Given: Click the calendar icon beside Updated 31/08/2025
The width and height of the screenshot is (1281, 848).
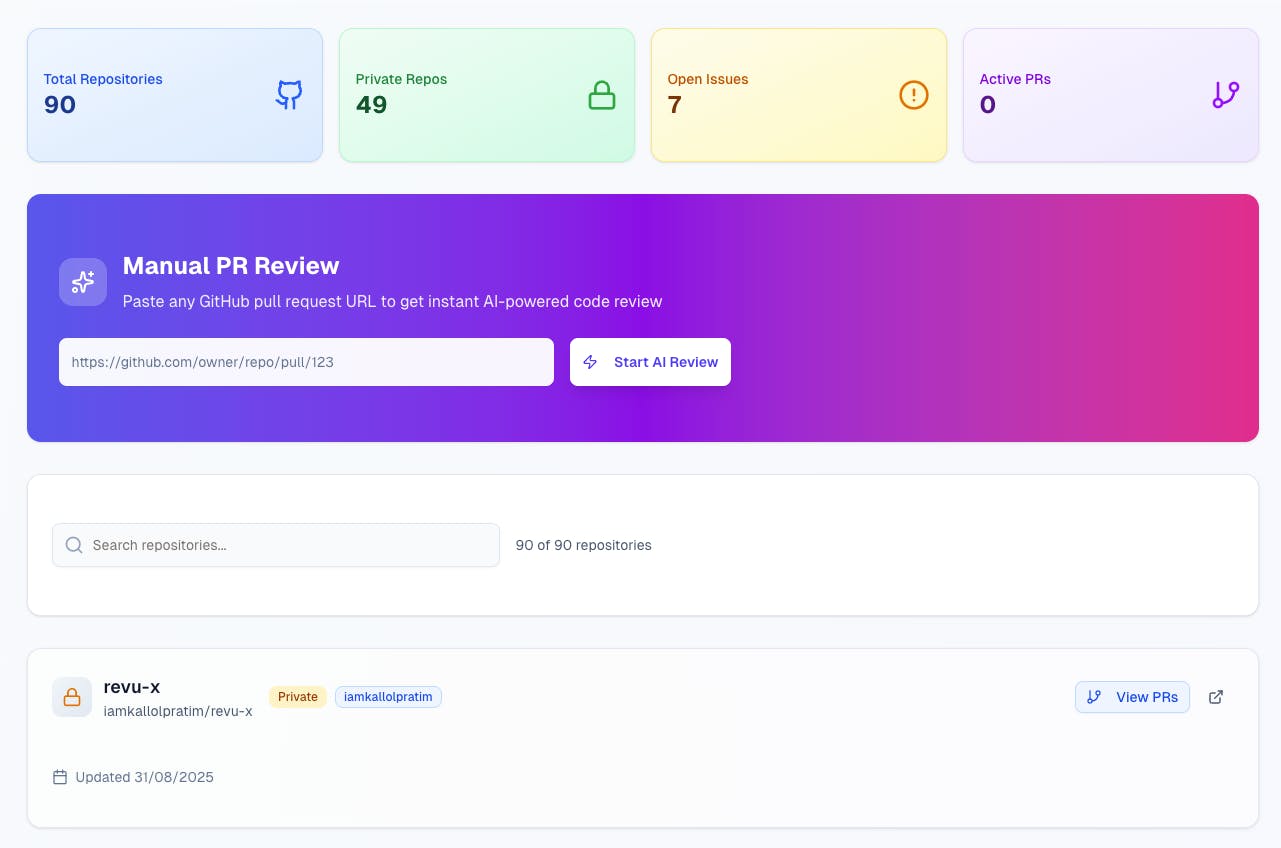Looking at the screenshot, I should click(x=60, y=777).
